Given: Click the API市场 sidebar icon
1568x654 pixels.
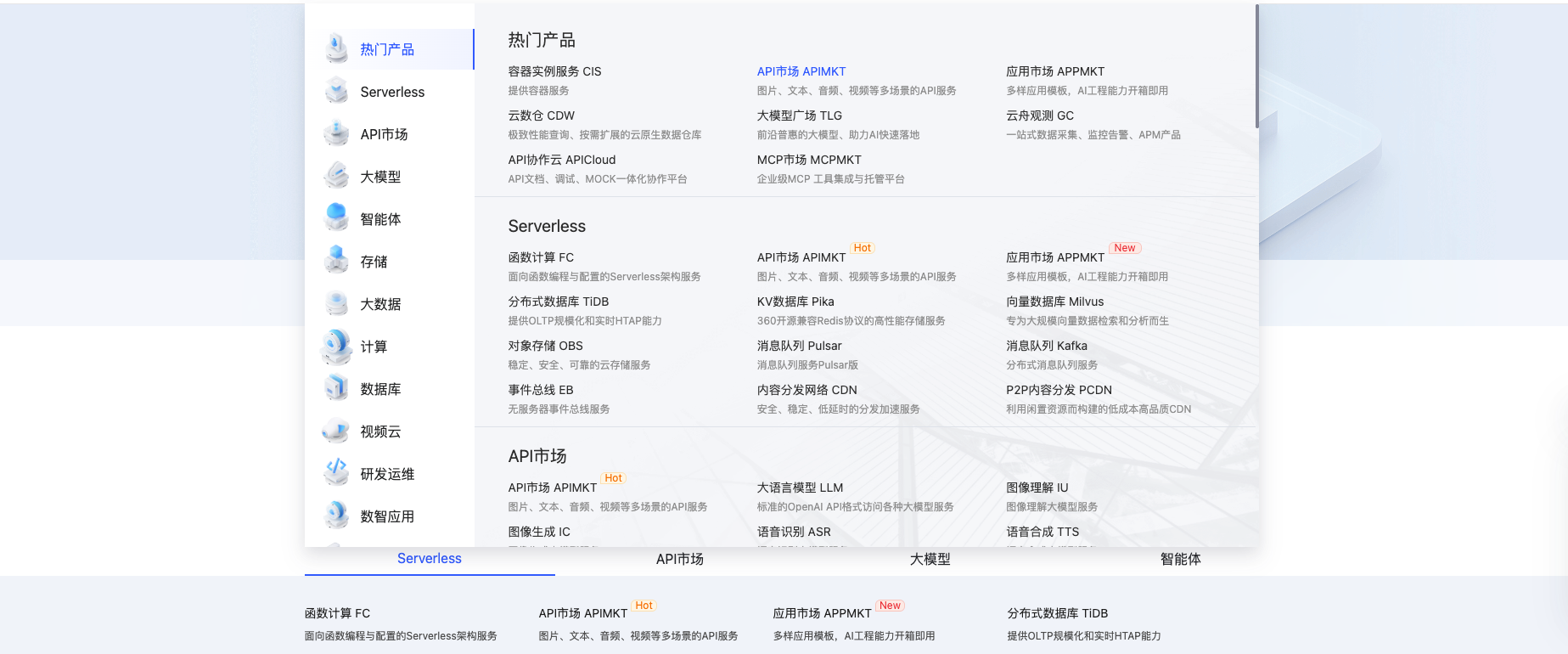Looking at the screenshot, I should click(x=337, y=134).
